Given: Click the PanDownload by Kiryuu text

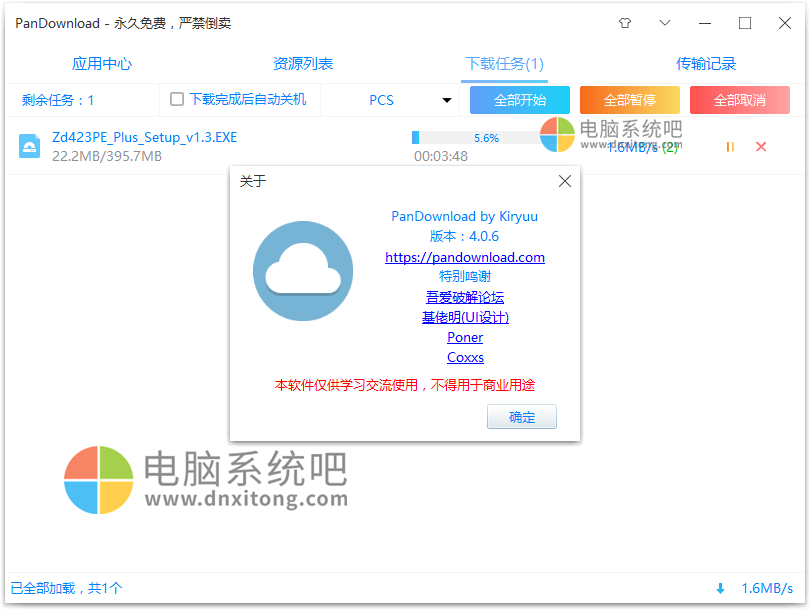Looking at the screenshot, I should coord(464,216).
